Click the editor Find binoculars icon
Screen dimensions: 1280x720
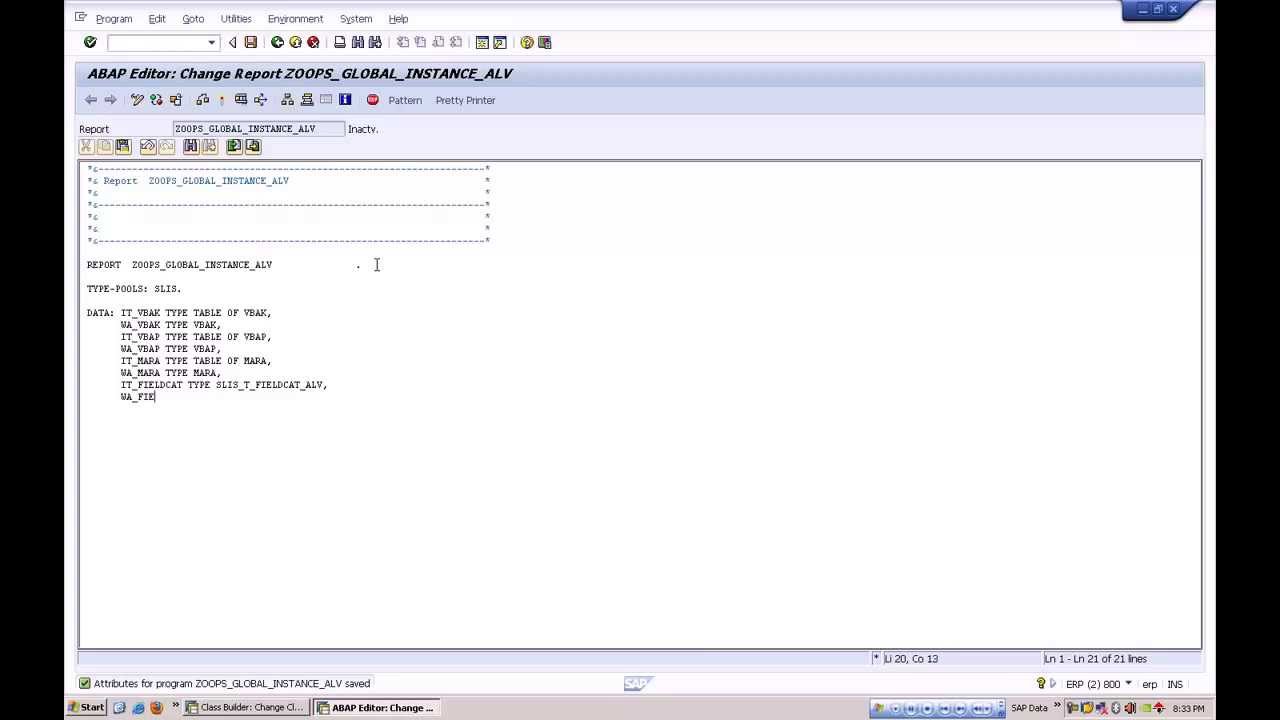click(191, 147)
